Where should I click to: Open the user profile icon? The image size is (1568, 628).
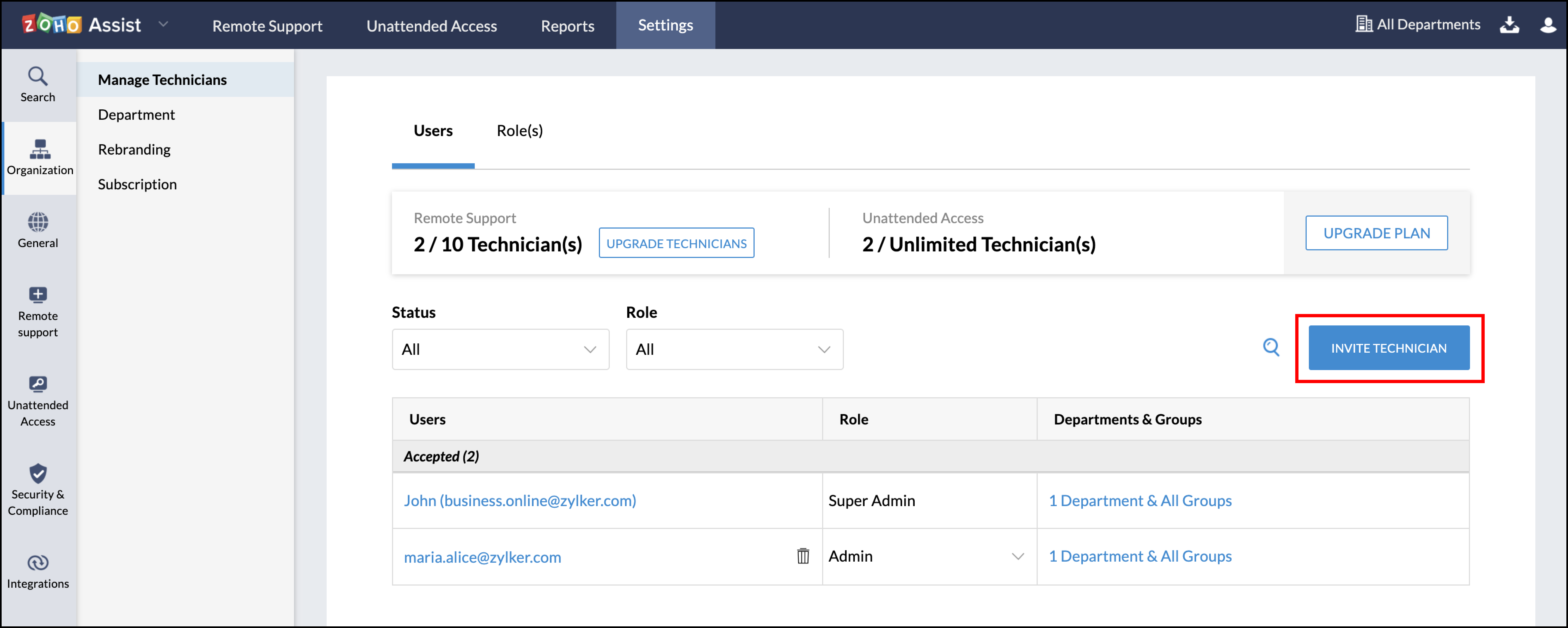(x=1548, y=25)
